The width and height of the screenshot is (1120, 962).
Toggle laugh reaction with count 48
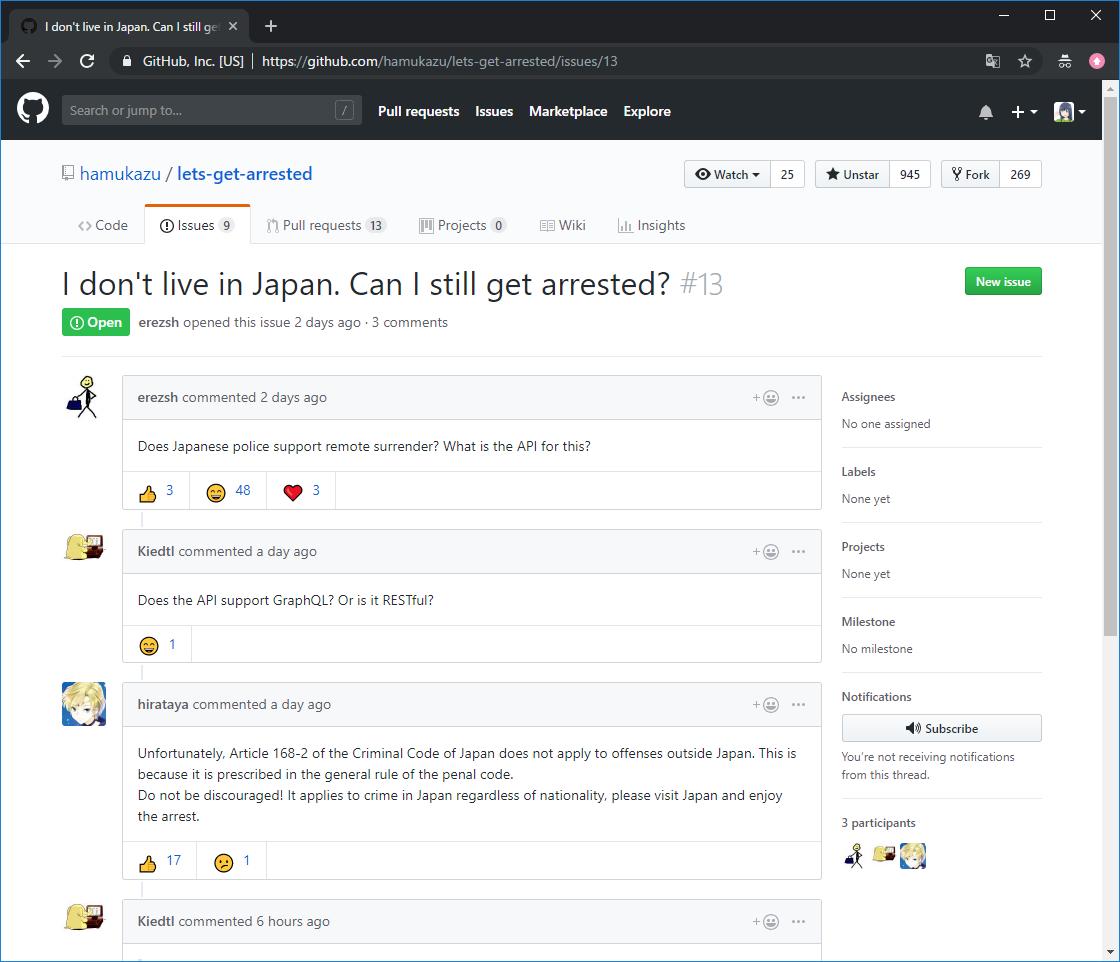228,491
